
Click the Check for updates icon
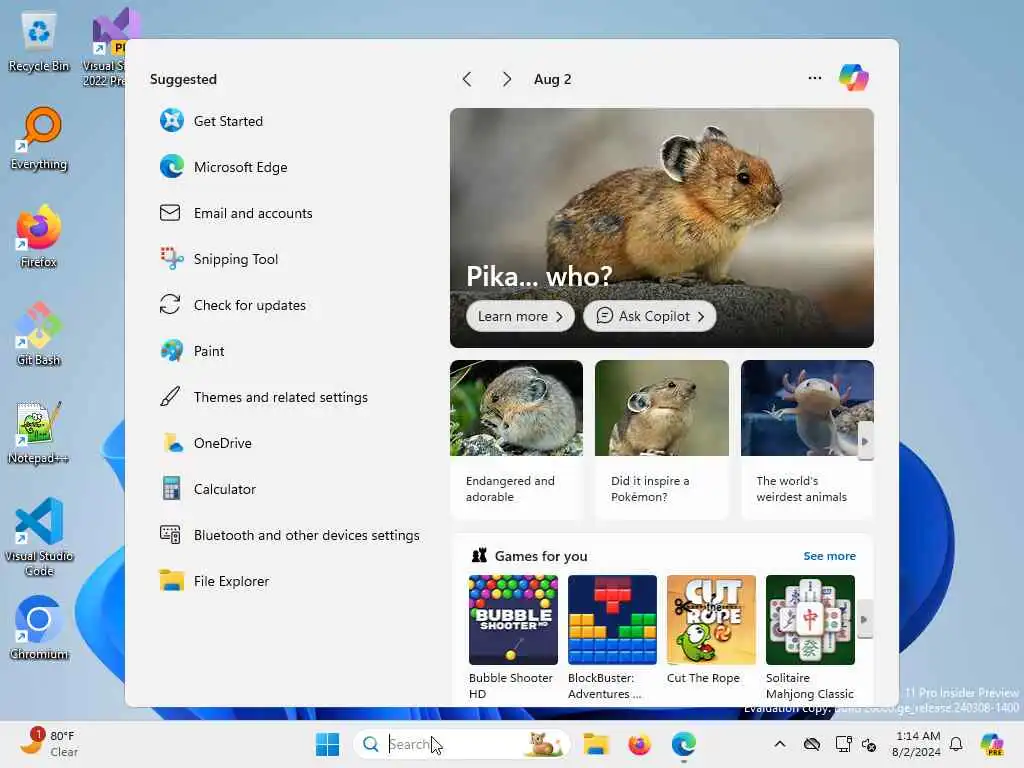coord(170,304)
